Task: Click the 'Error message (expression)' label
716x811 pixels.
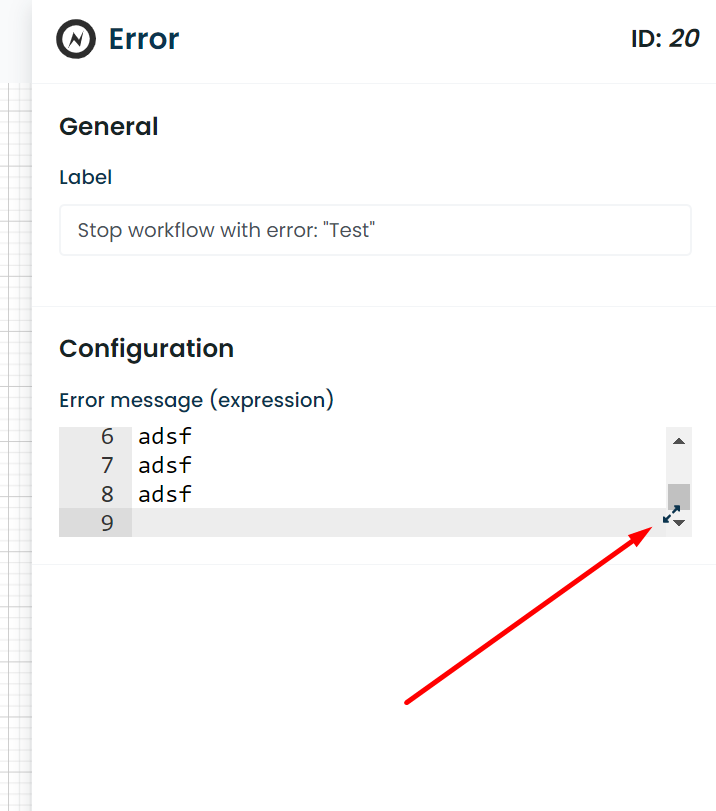Action: 196,400
